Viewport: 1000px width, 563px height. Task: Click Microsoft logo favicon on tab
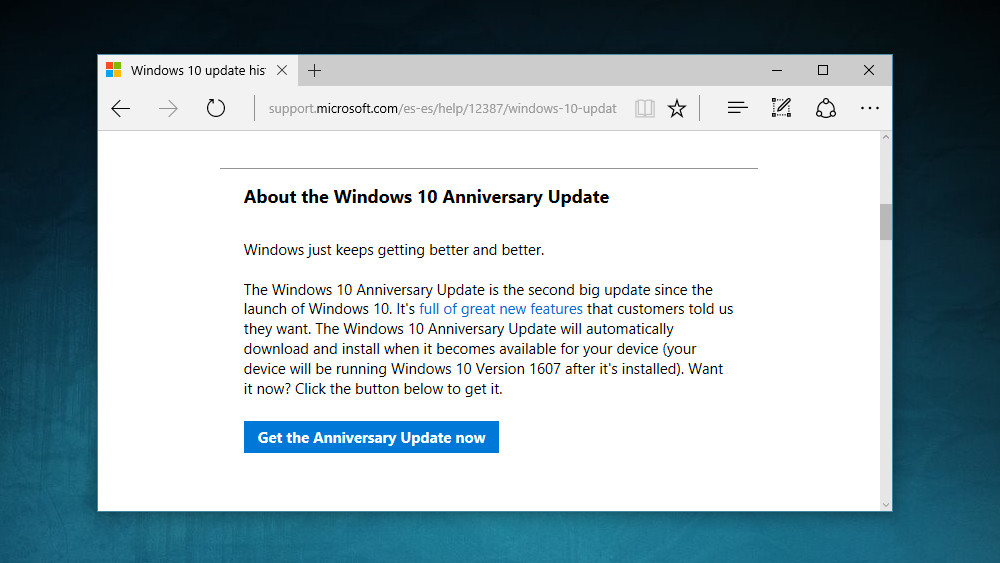114,69
